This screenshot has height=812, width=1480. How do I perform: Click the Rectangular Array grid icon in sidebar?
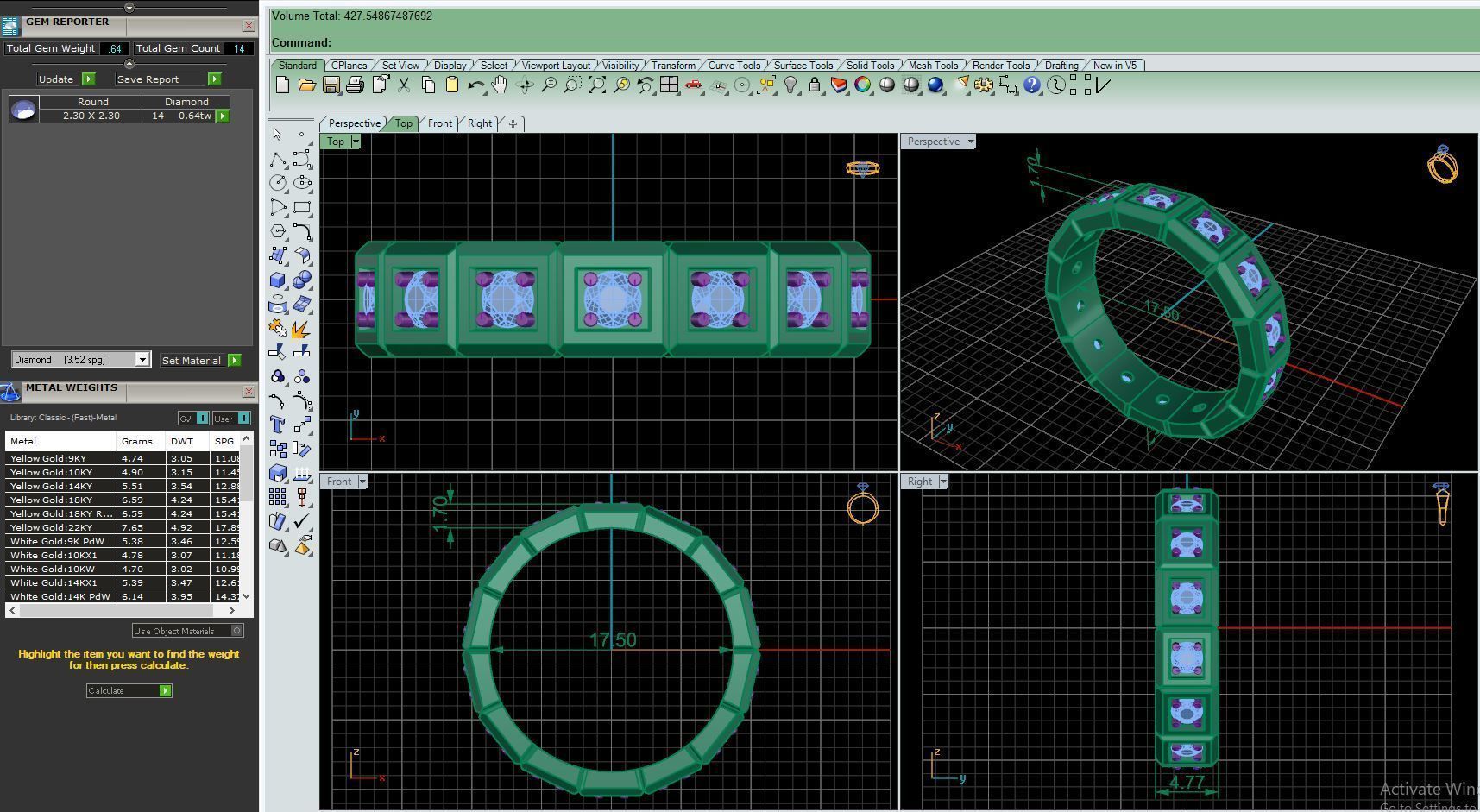(x=277, y=497)
